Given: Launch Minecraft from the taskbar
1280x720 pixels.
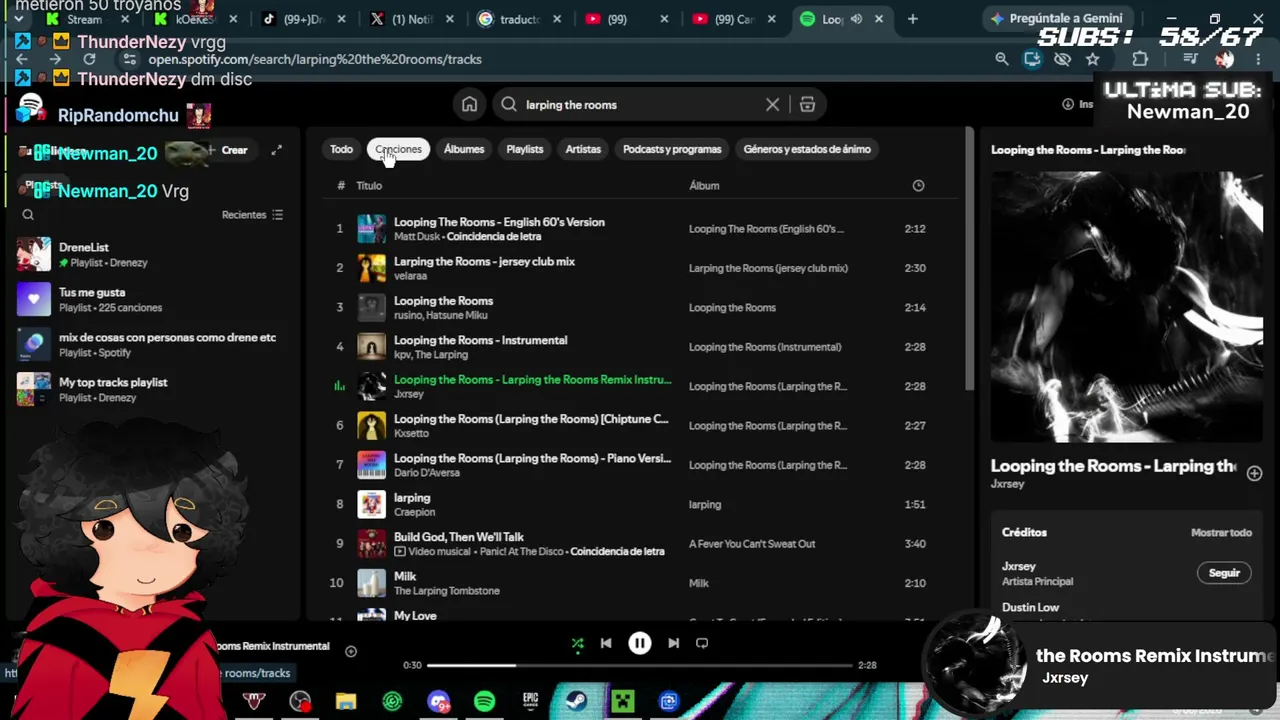Looking at the screenshot, I should [x=623, y=702].
